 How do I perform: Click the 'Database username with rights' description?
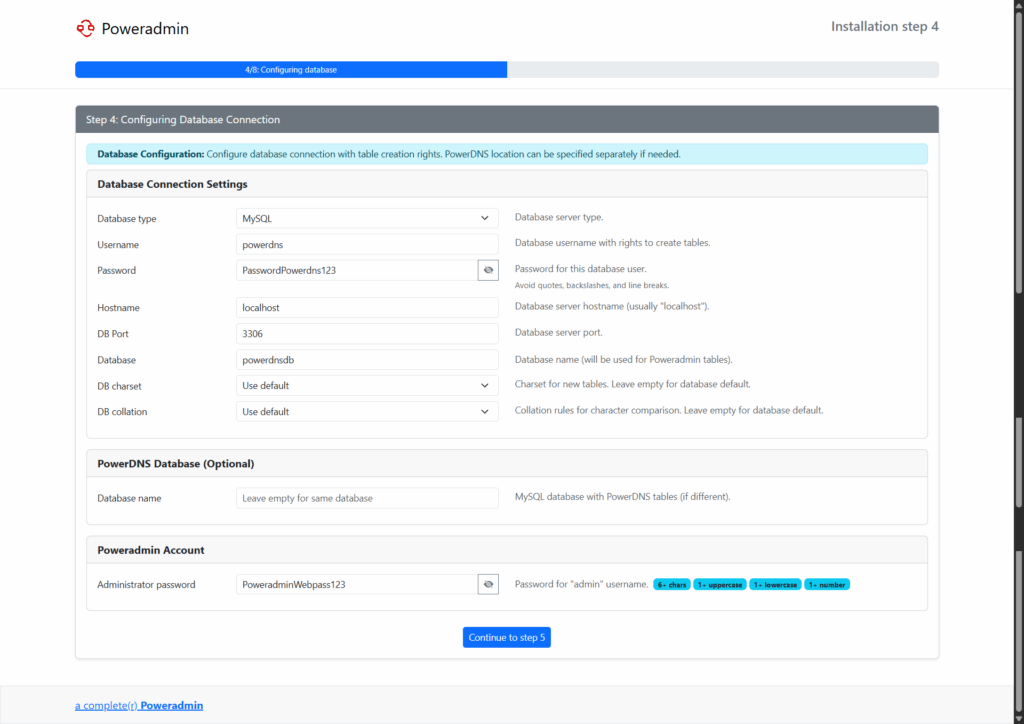pos(613,243)
